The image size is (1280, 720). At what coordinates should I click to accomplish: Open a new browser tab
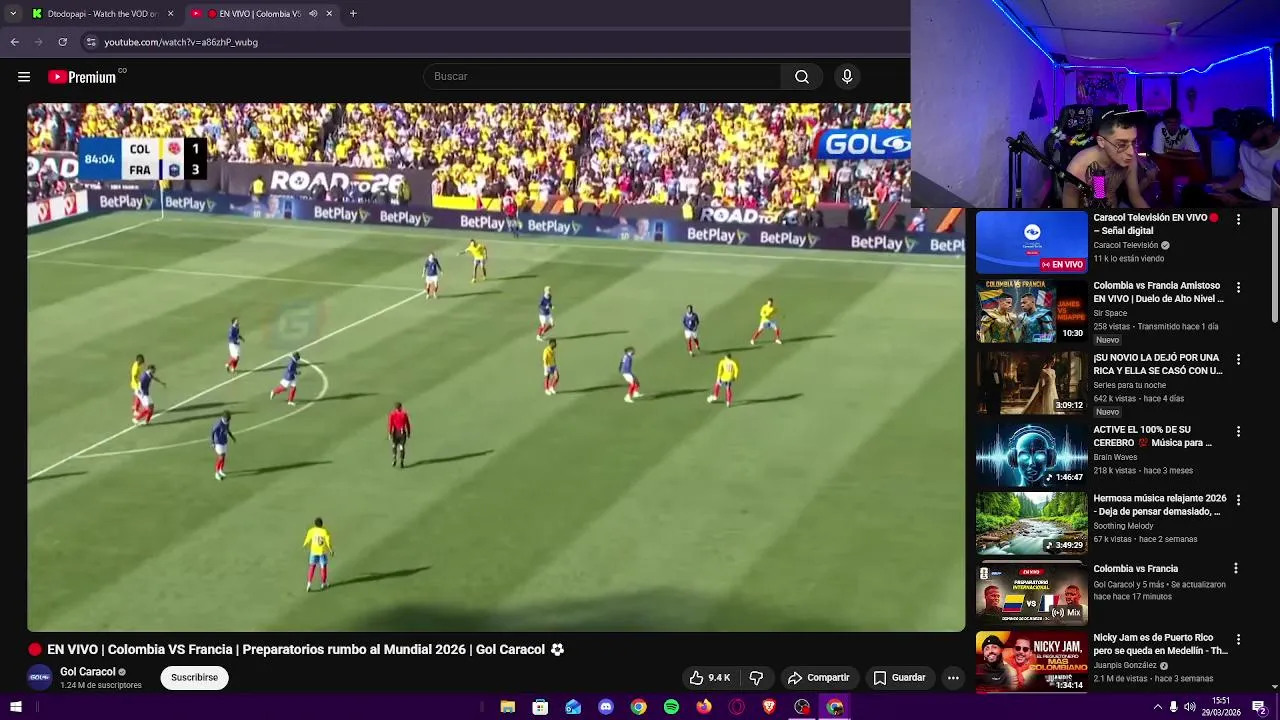353,14
